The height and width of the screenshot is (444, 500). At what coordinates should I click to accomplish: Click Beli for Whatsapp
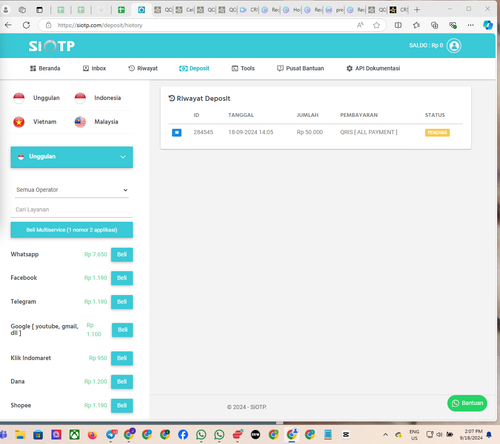122,255
